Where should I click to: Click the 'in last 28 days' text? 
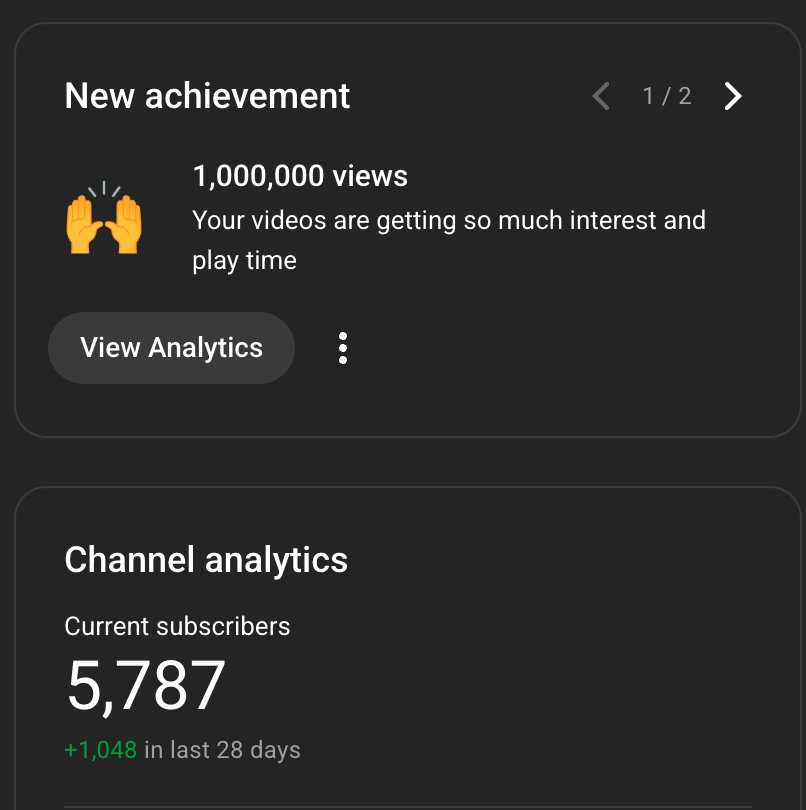point(222,750)
